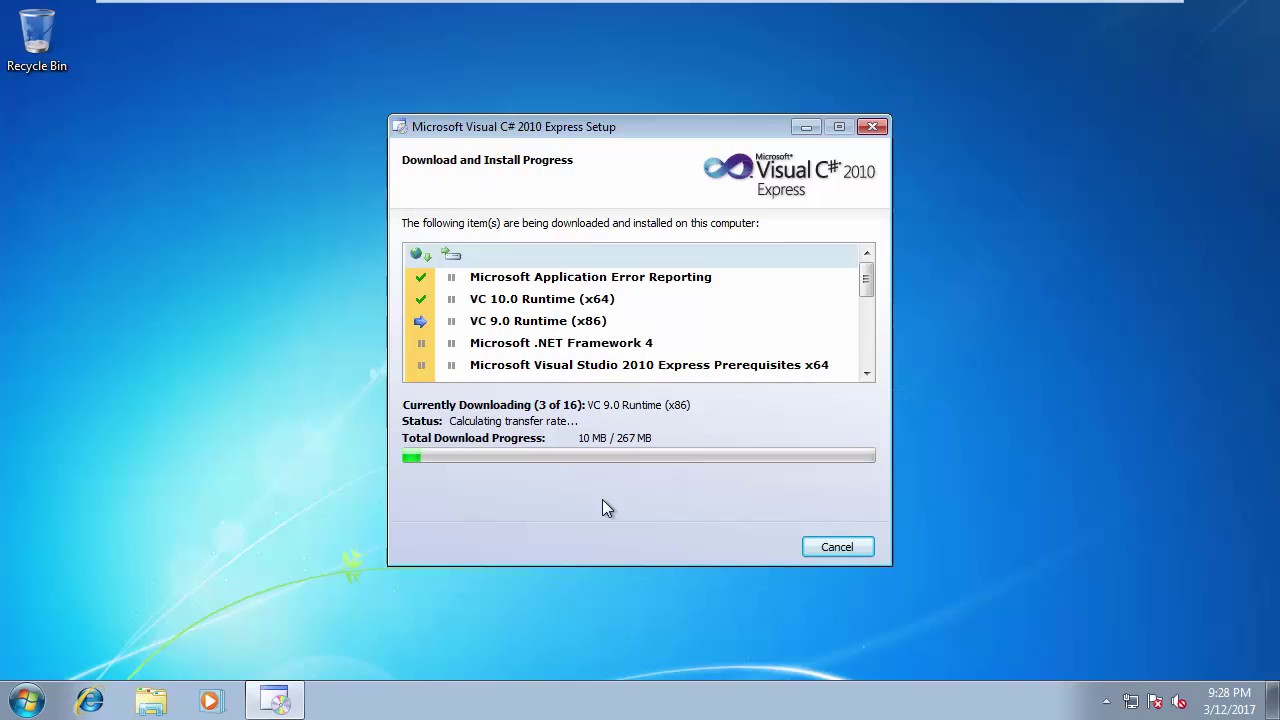Select 'Microsoft .NET Framework 4' list row
1280x720 pixels.
click(x=631, y=343)
